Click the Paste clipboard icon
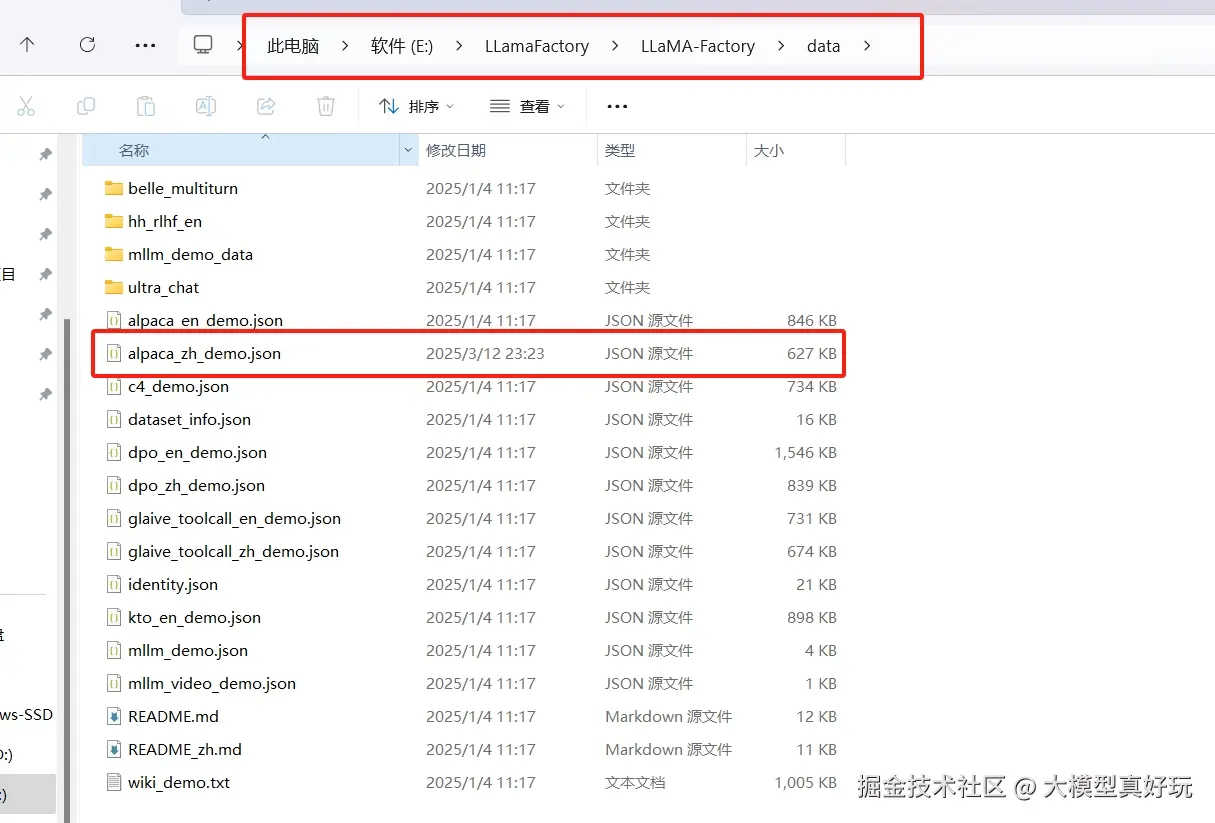This screenshot has width=1215, height=823. click(146, 106)
